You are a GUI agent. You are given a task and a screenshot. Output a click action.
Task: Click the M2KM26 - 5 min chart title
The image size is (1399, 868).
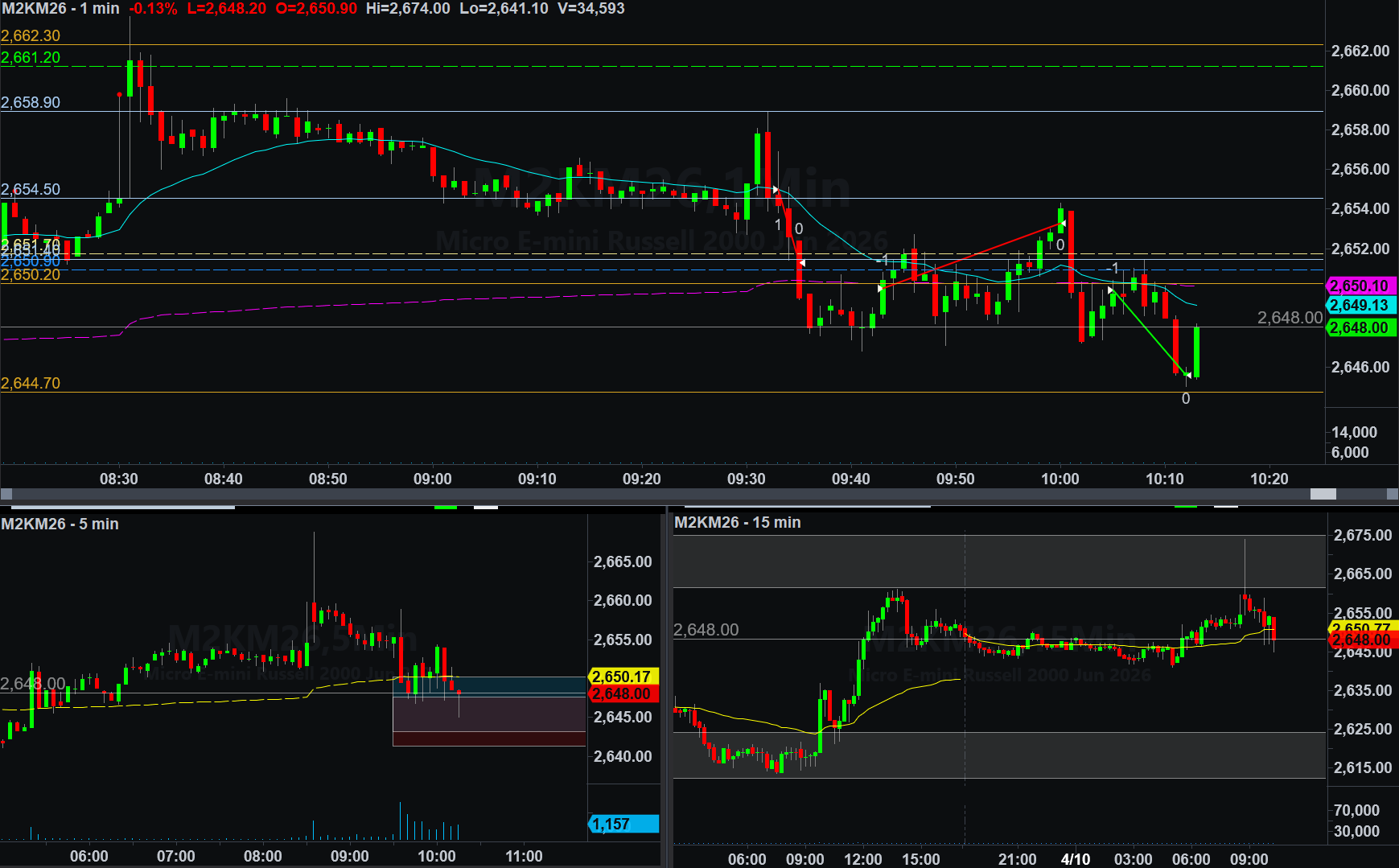(x=60, y=524)
